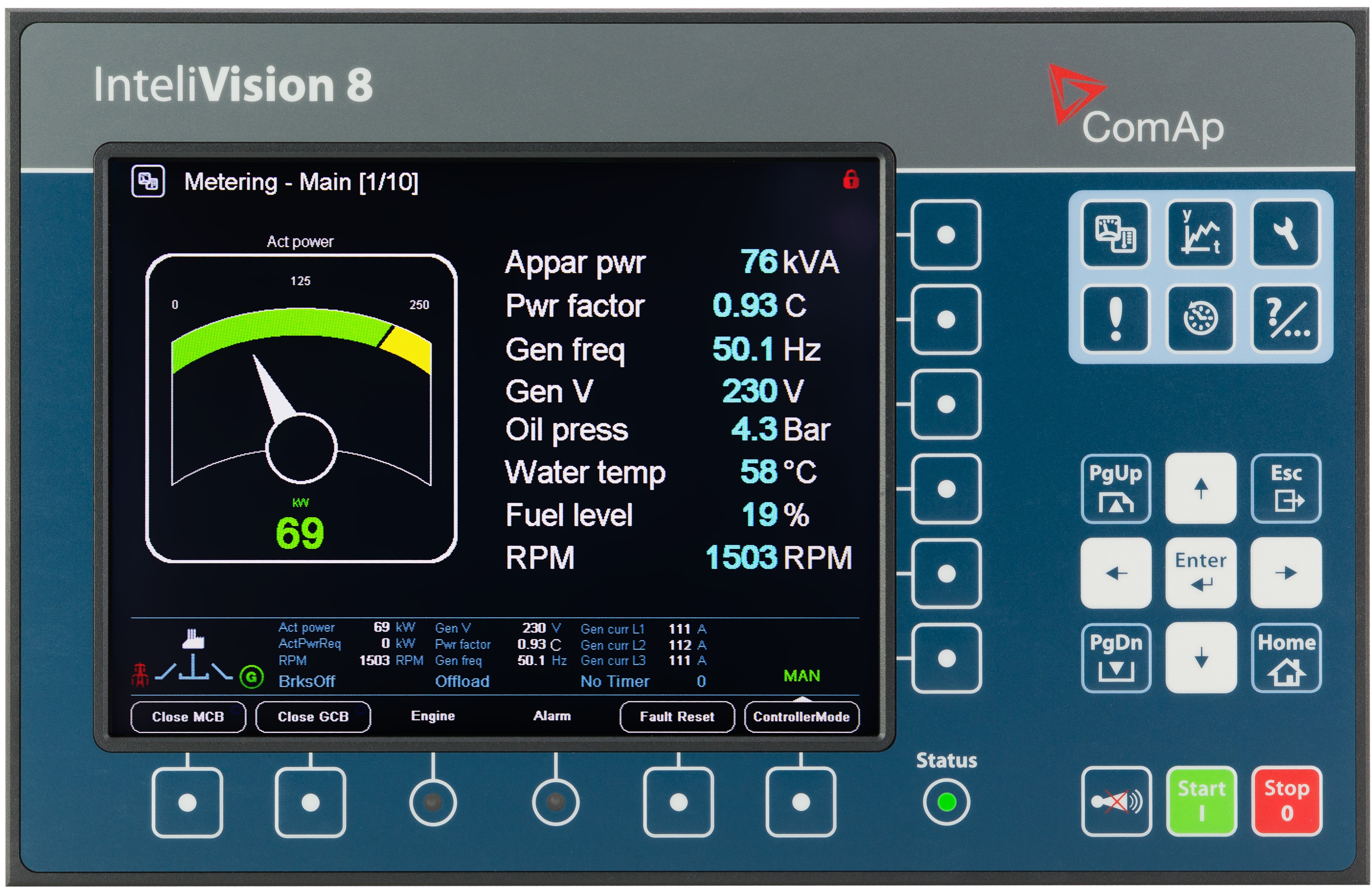
Task: Select ControllerMode on the display
Action: coord(801,716)
